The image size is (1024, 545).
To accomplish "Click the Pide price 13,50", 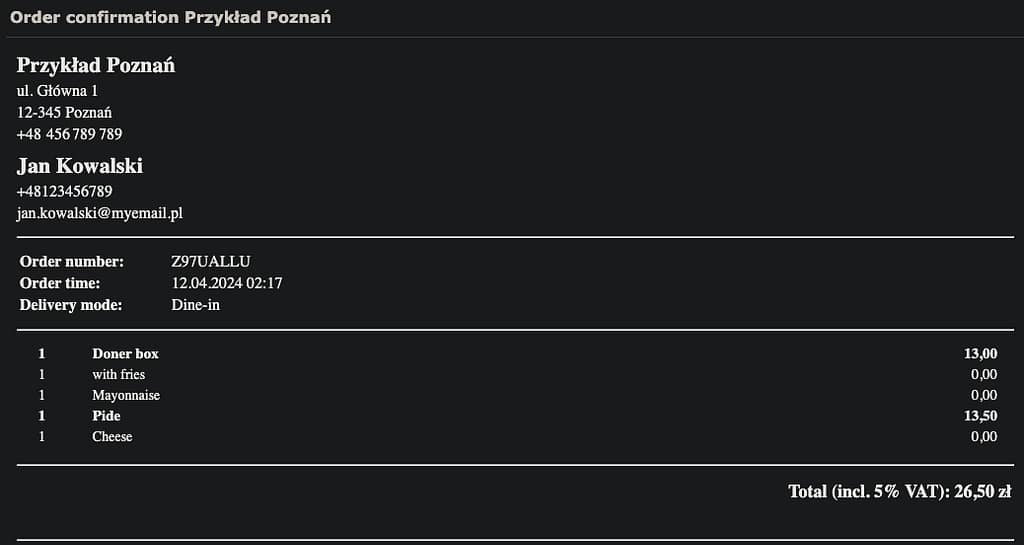I will coord(981,416).
